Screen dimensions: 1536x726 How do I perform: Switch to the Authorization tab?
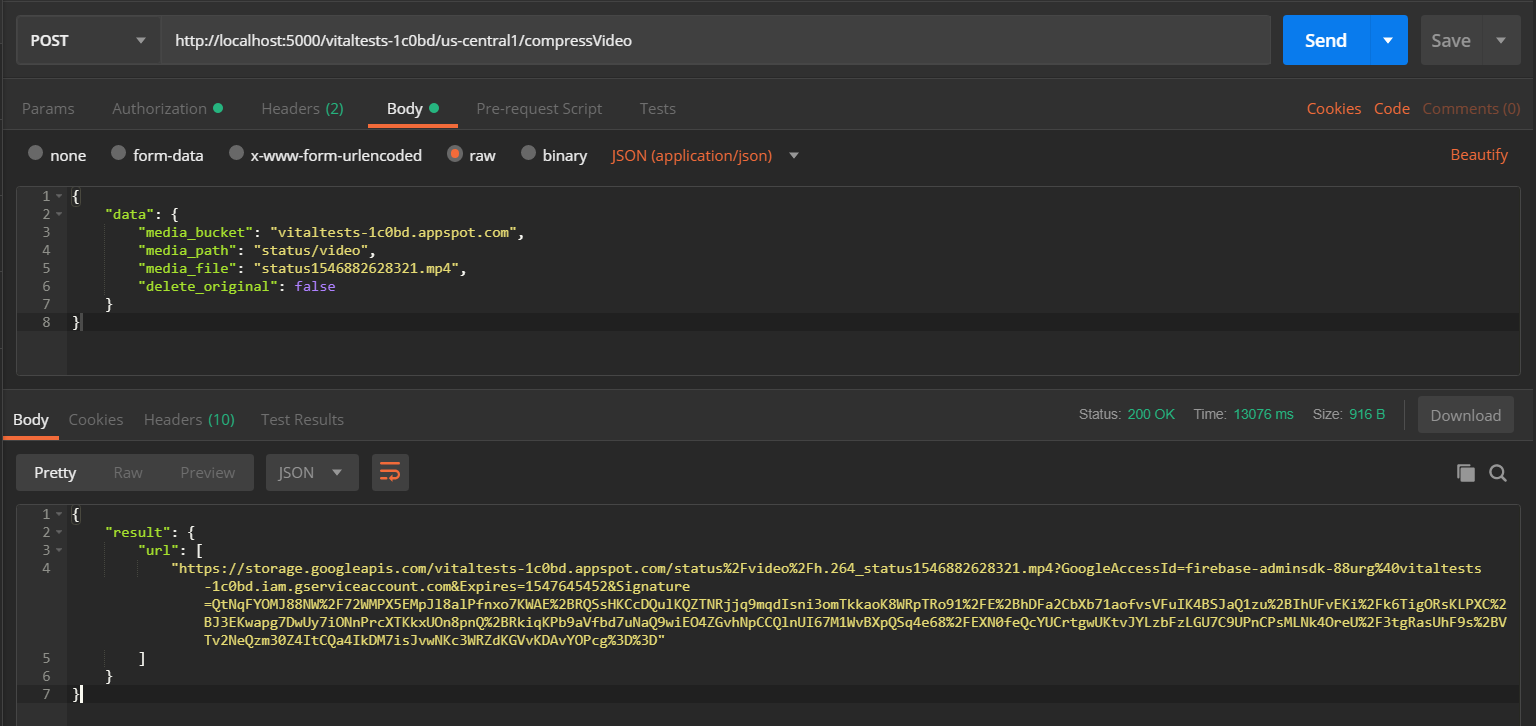[167, 108]
